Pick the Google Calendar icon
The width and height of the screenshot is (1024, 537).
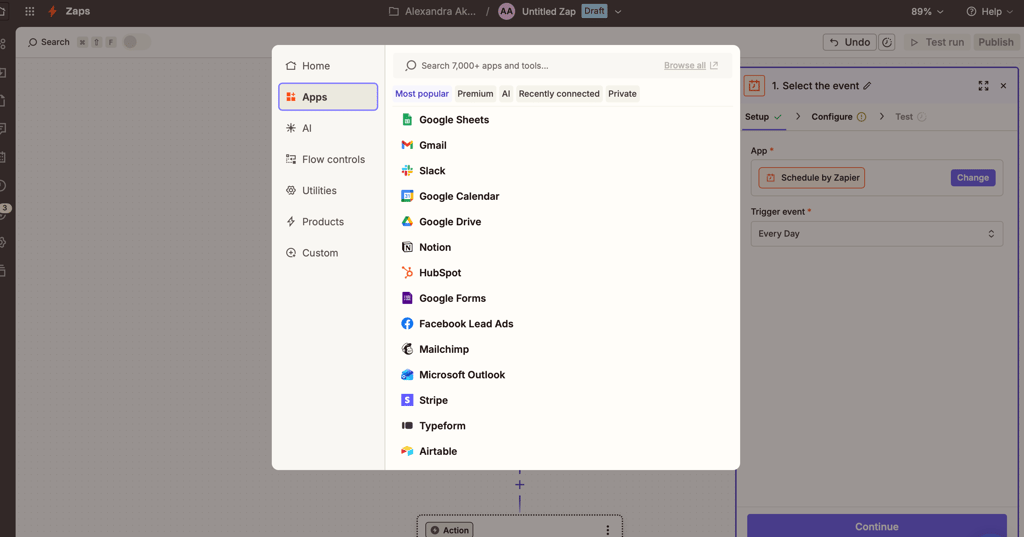[x=407, y=196]
